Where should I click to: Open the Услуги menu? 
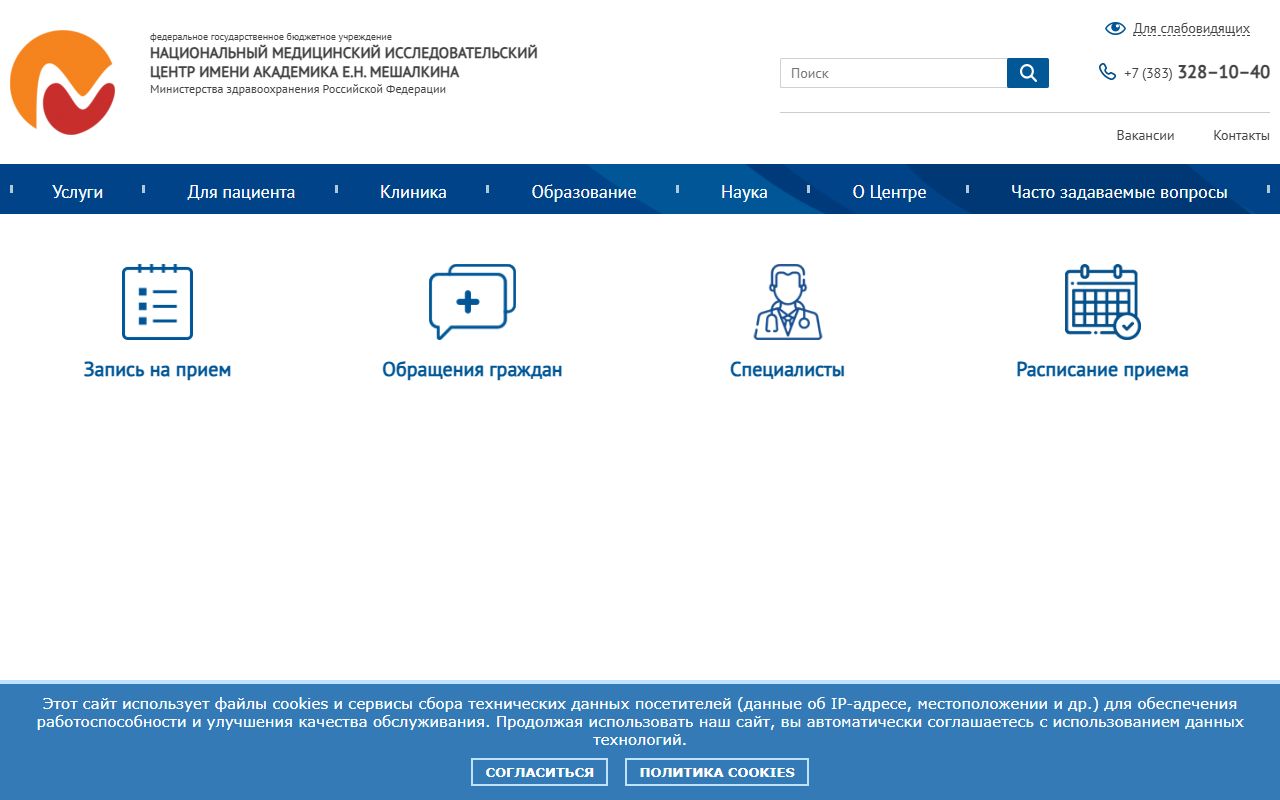(78, 192)
